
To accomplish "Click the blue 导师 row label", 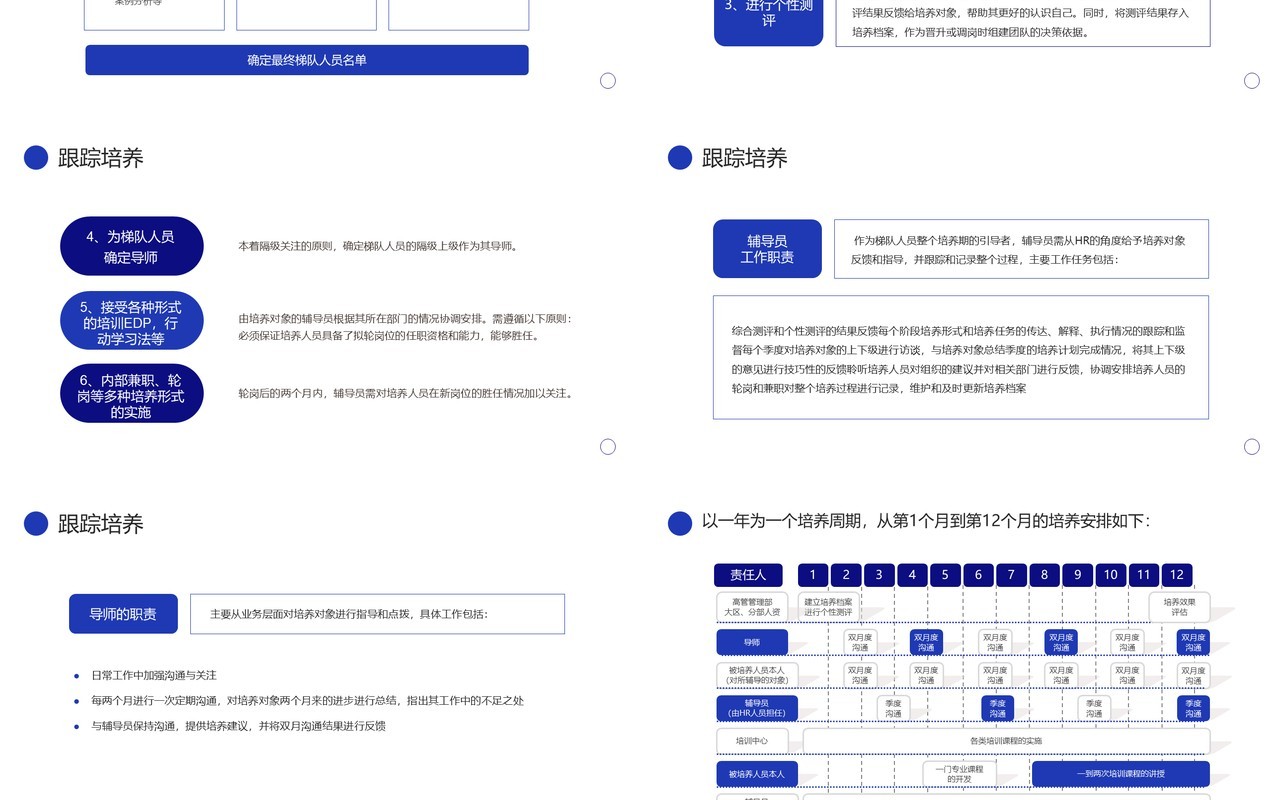I will click(752, 642).
